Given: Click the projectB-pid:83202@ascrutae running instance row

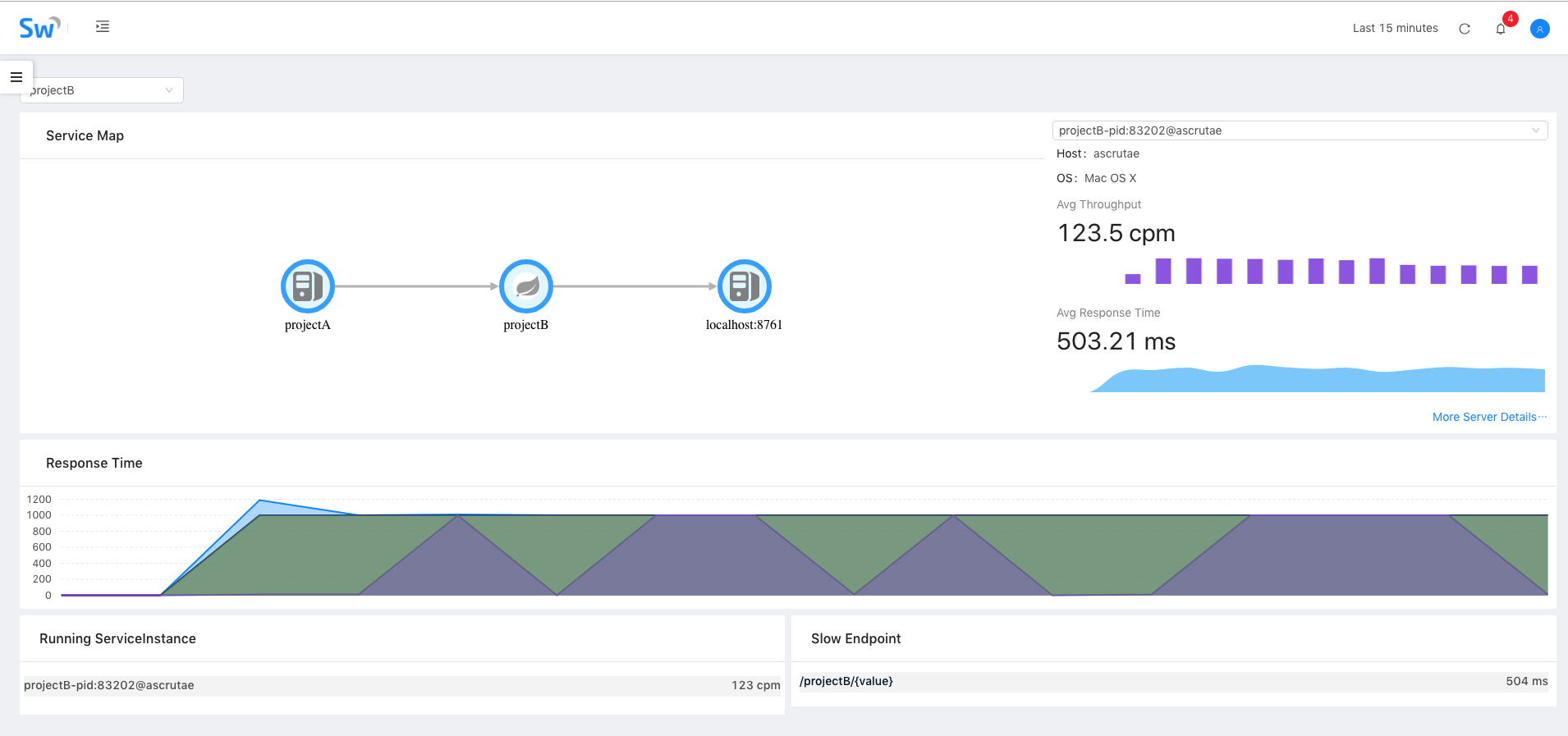Looking at the screenshot, I should pos(401,686).
